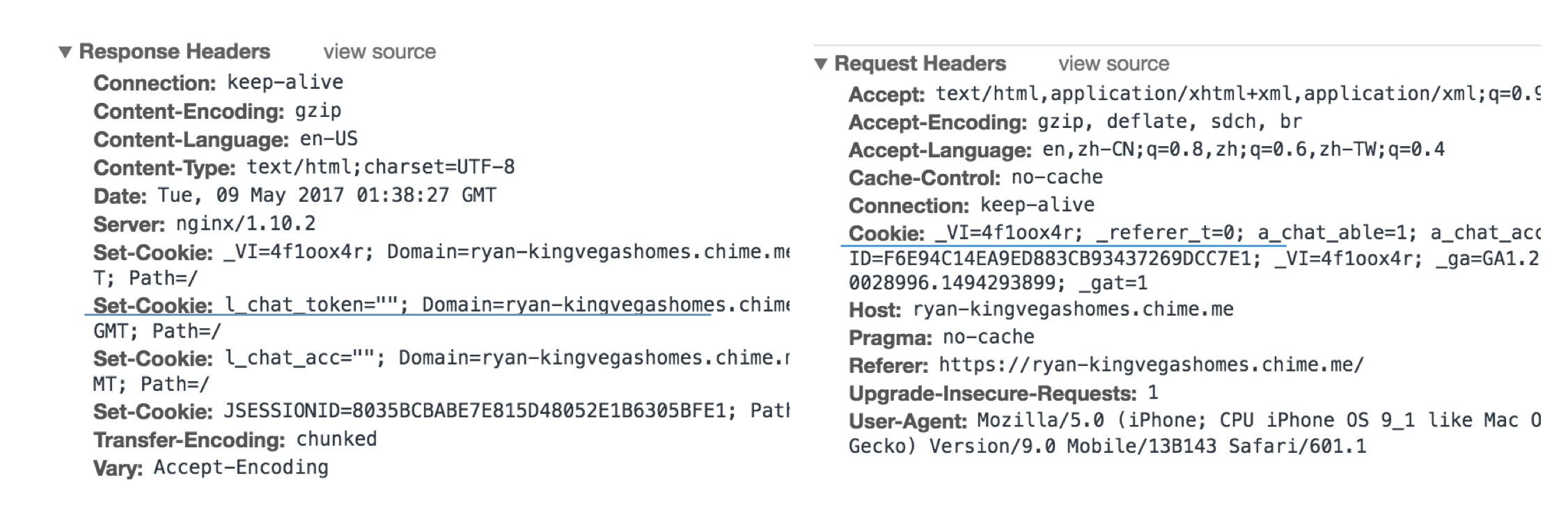Select the Set-Cookie l_chat_token line
The height and width of the screenshot is (505, 1568).
[x=441, y=305]
